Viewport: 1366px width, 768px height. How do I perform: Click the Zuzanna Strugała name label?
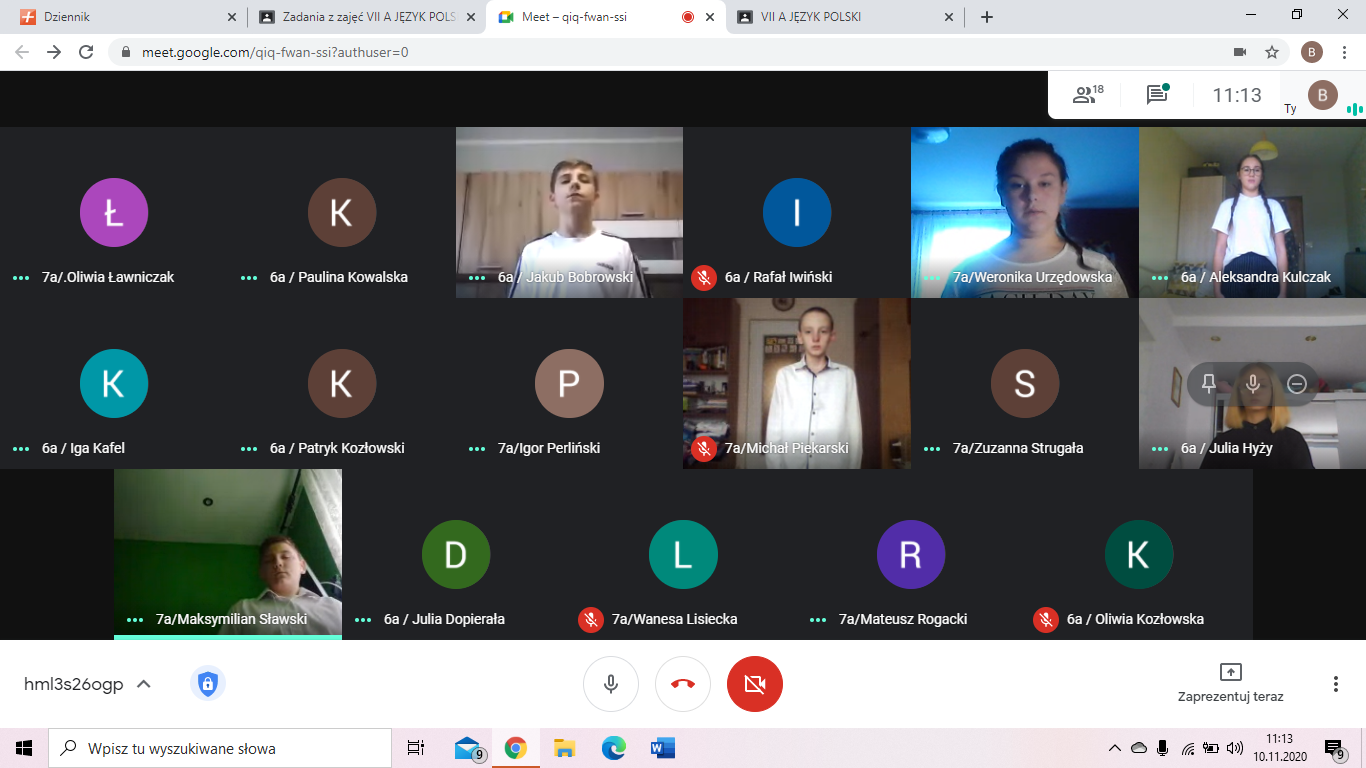click(1018, 448)
